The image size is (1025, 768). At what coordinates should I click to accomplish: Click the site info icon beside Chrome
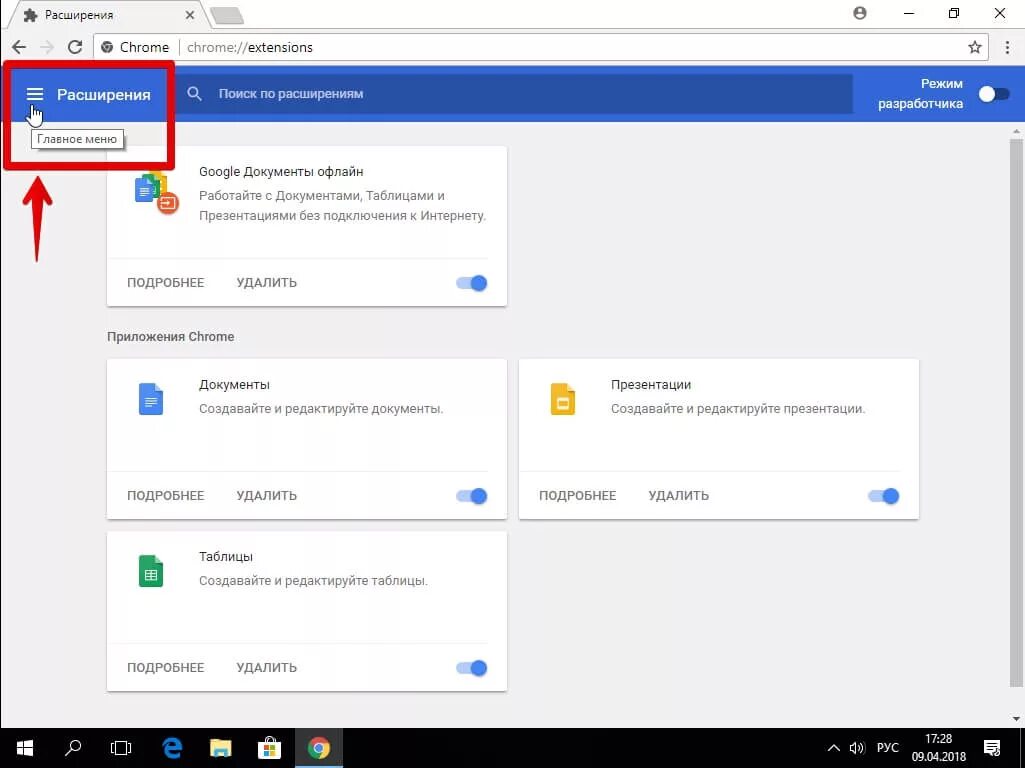pyautogui.click(x=107, y=47)
